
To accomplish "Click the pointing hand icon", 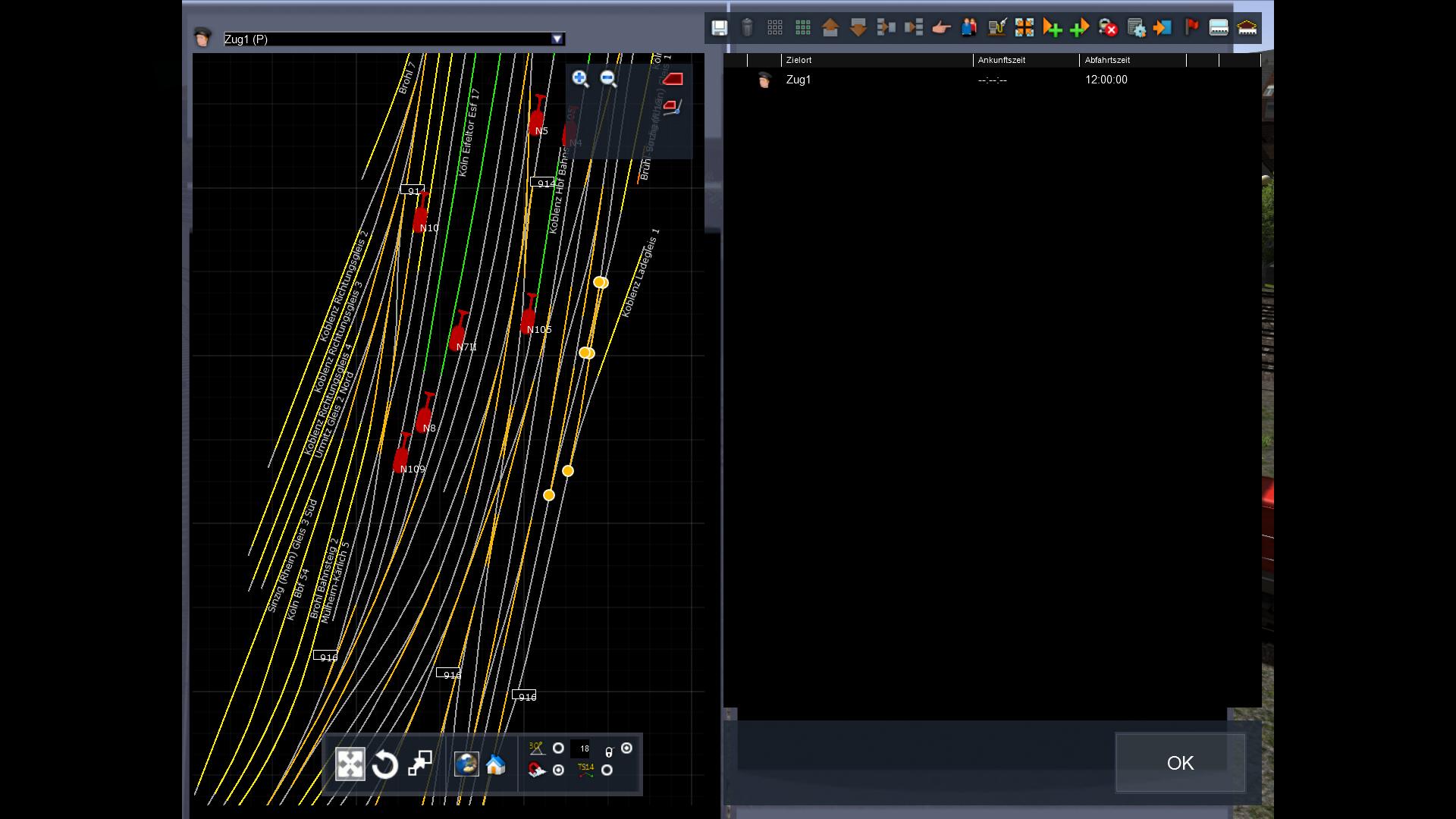I will (941, 28).
